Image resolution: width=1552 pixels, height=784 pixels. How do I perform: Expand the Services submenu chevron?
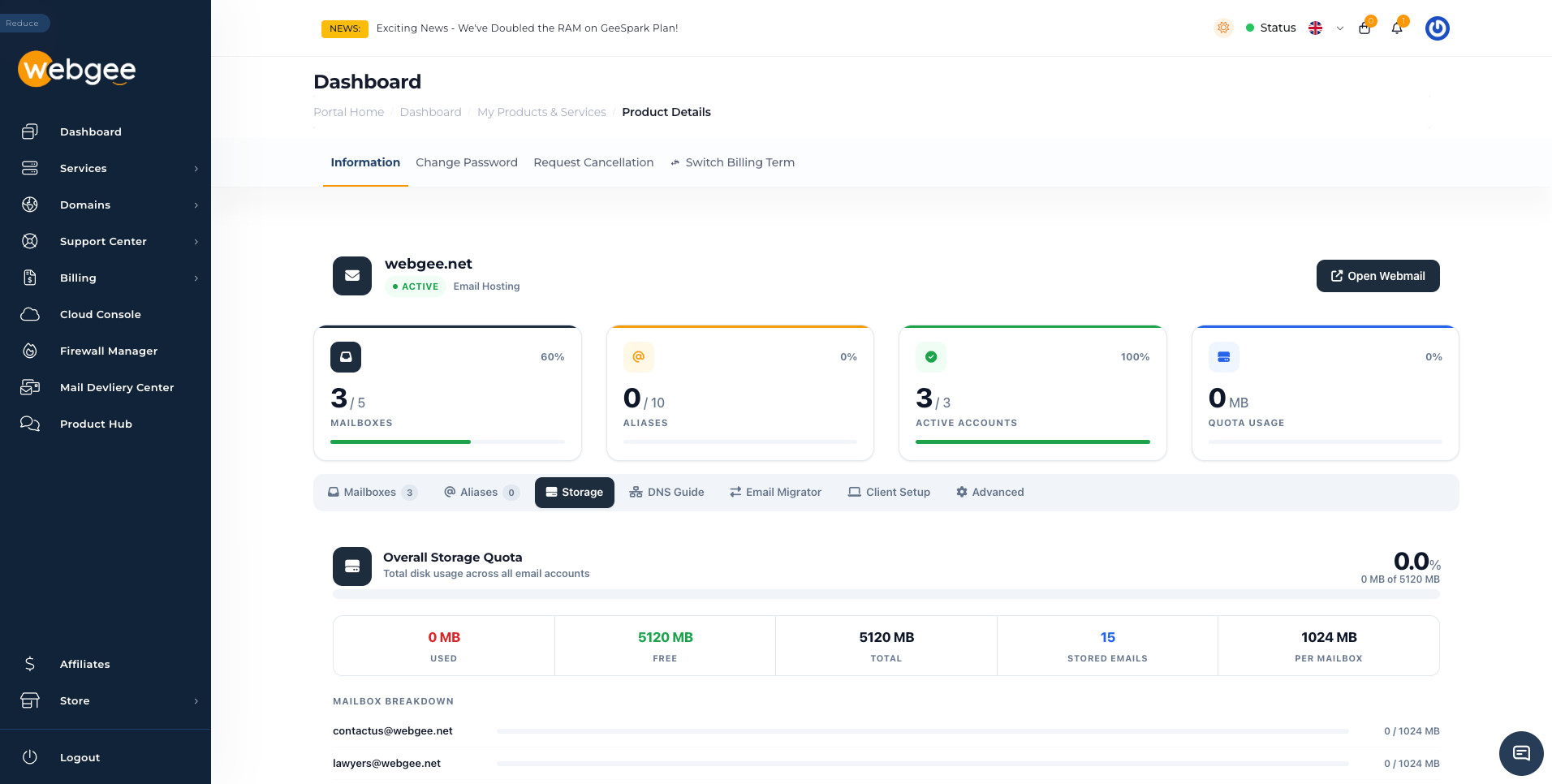[x=196, y=169]
